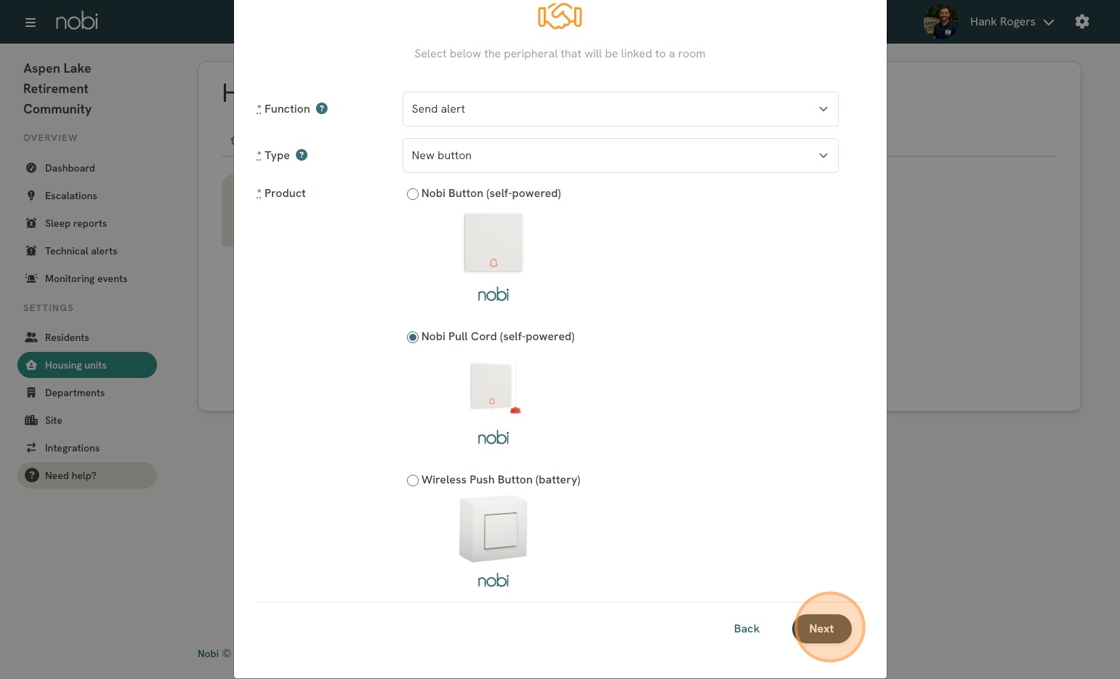Viewport: 1120px width, 679px height.
Task: Click the Residents sidebar icon
Action: pos(31,338)
